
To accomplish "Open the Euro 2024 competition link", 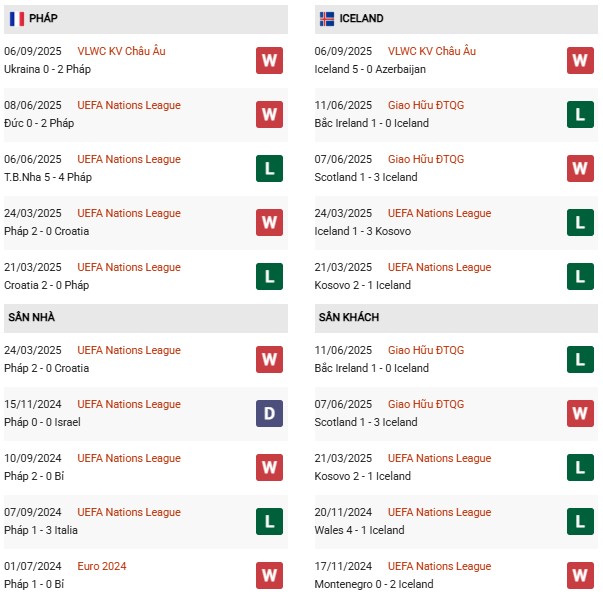I will 102,566.
